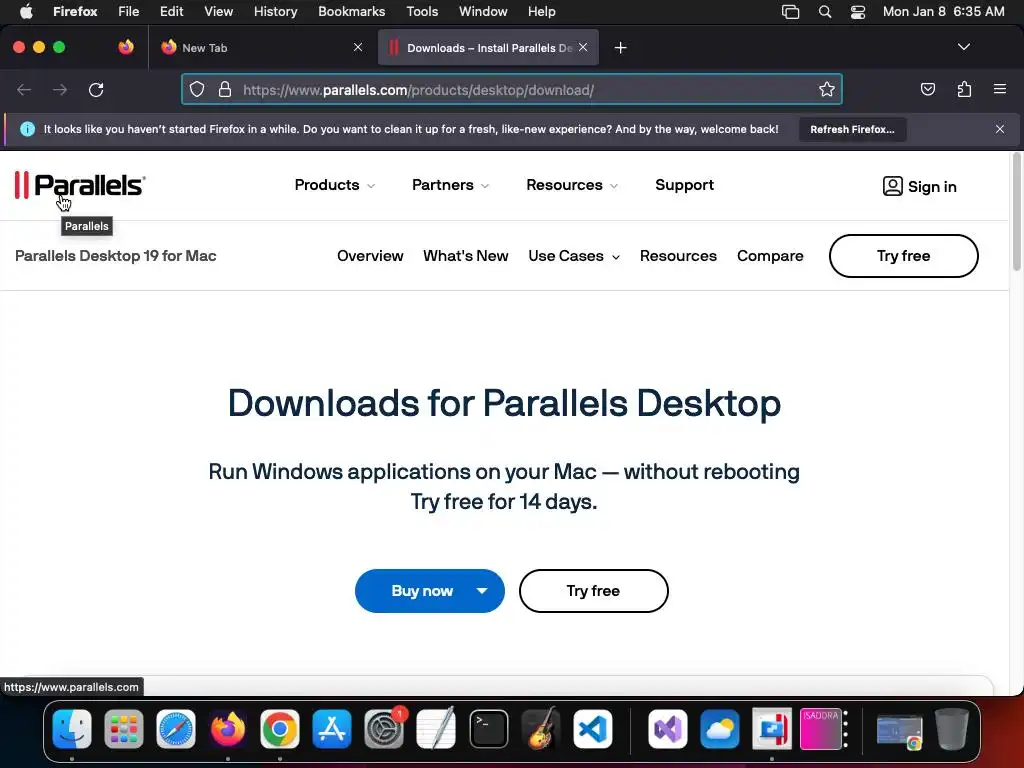Expand the Partners dropdown menu

click(450, 185)
